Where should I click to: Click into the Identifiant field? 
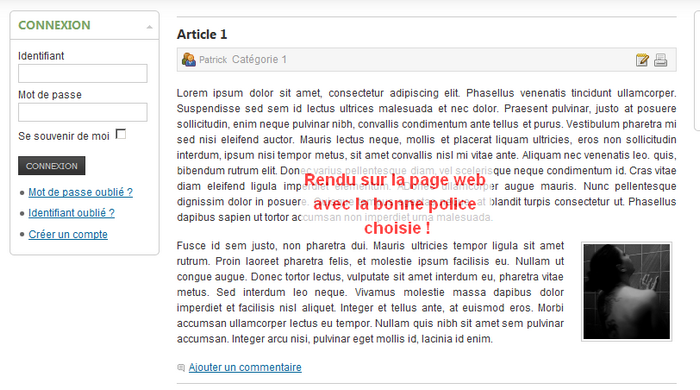tap(83, 73)
